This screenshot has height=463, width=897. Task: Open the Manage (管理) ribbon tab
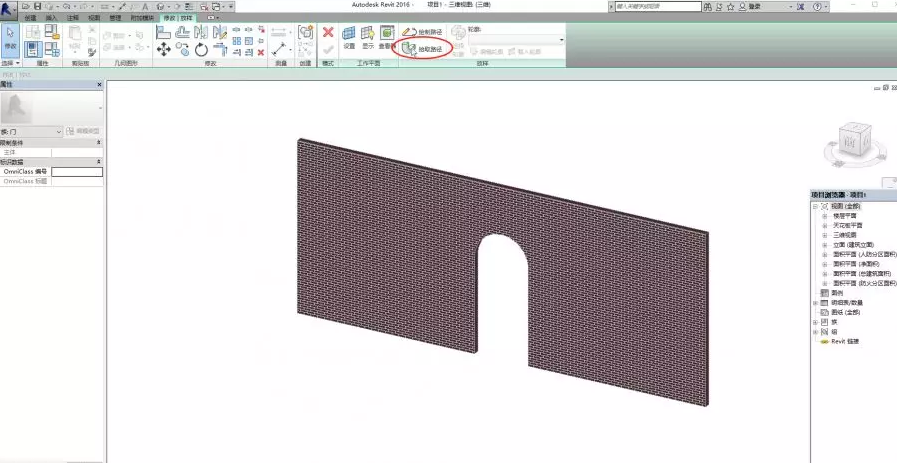[115, 18]
